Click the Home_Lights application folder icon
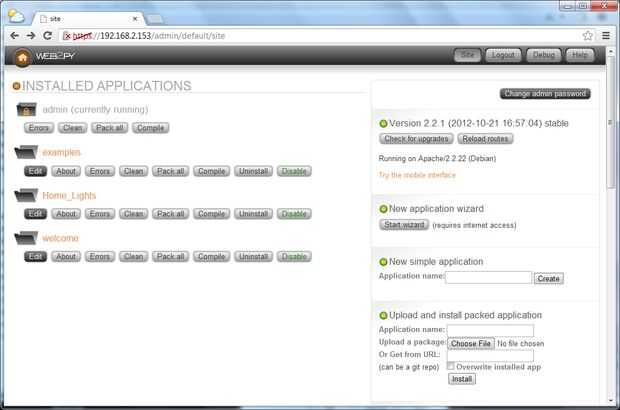 (x=26, y=195)
